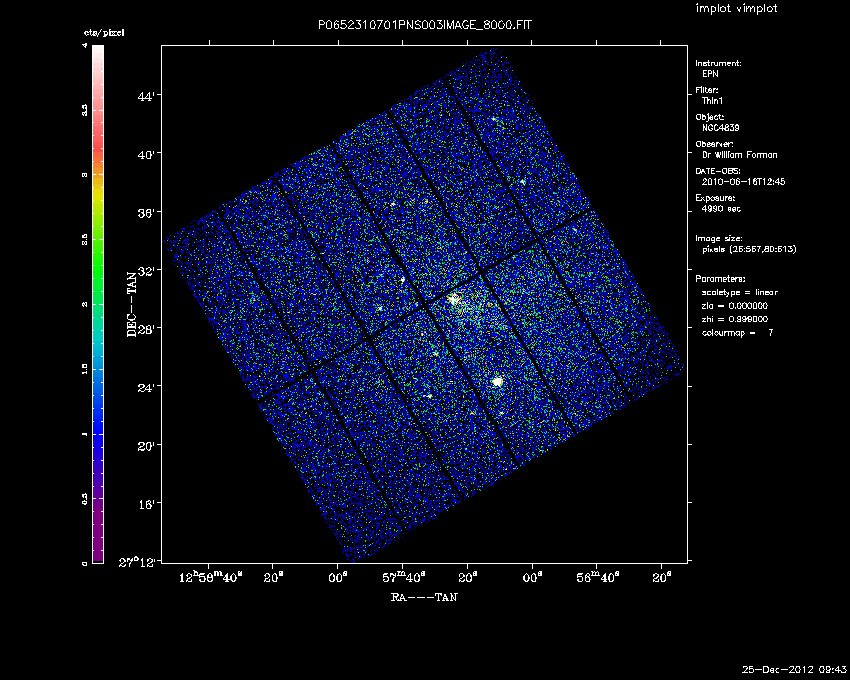
Task: Click the 'colourmap = 7' parameter
Action: (738, 333)
